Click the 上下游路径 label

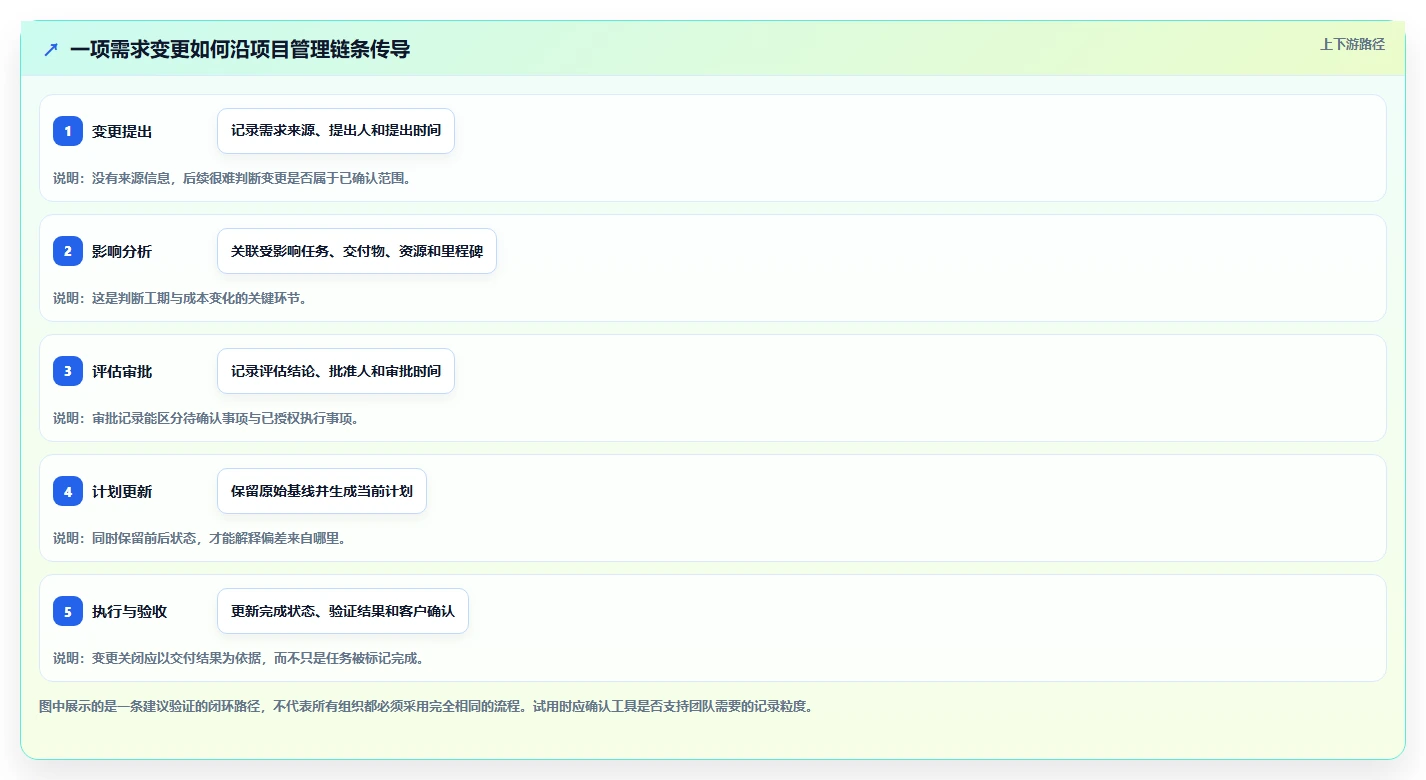[1352, 44]
